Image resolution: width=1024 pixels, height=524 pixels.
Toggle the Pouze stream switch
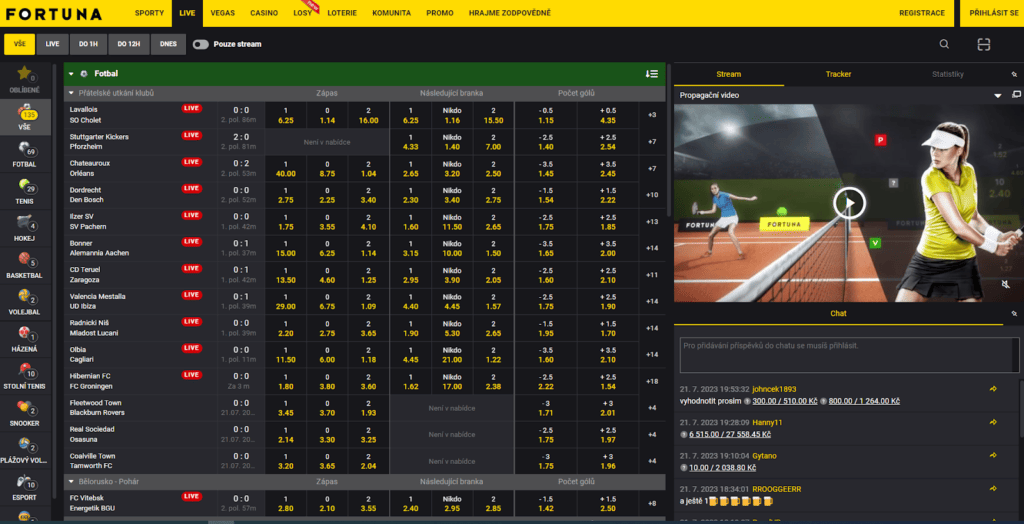tap(200, 44)
